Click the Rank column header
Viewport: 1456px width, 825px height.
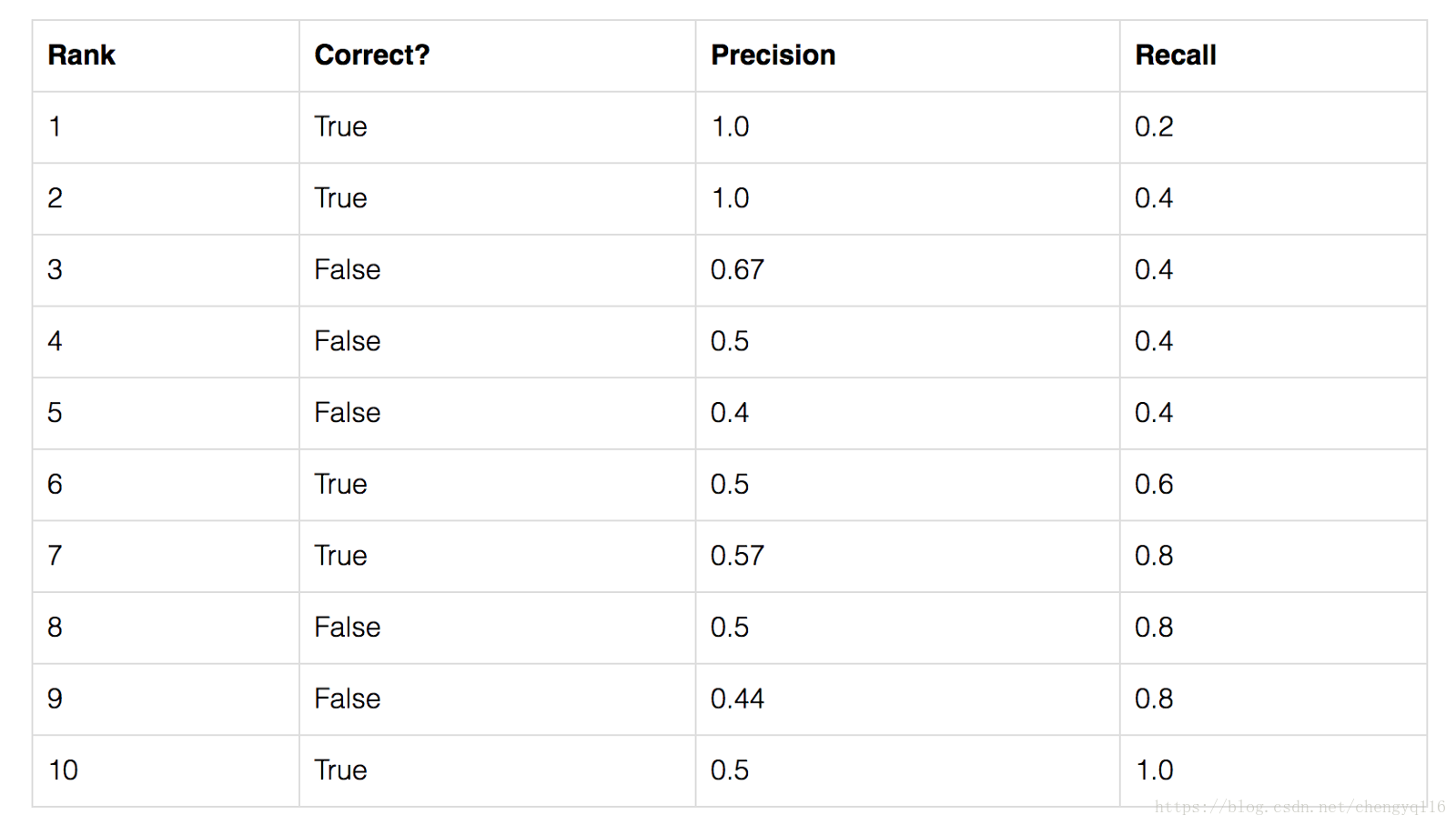(82, 55)
